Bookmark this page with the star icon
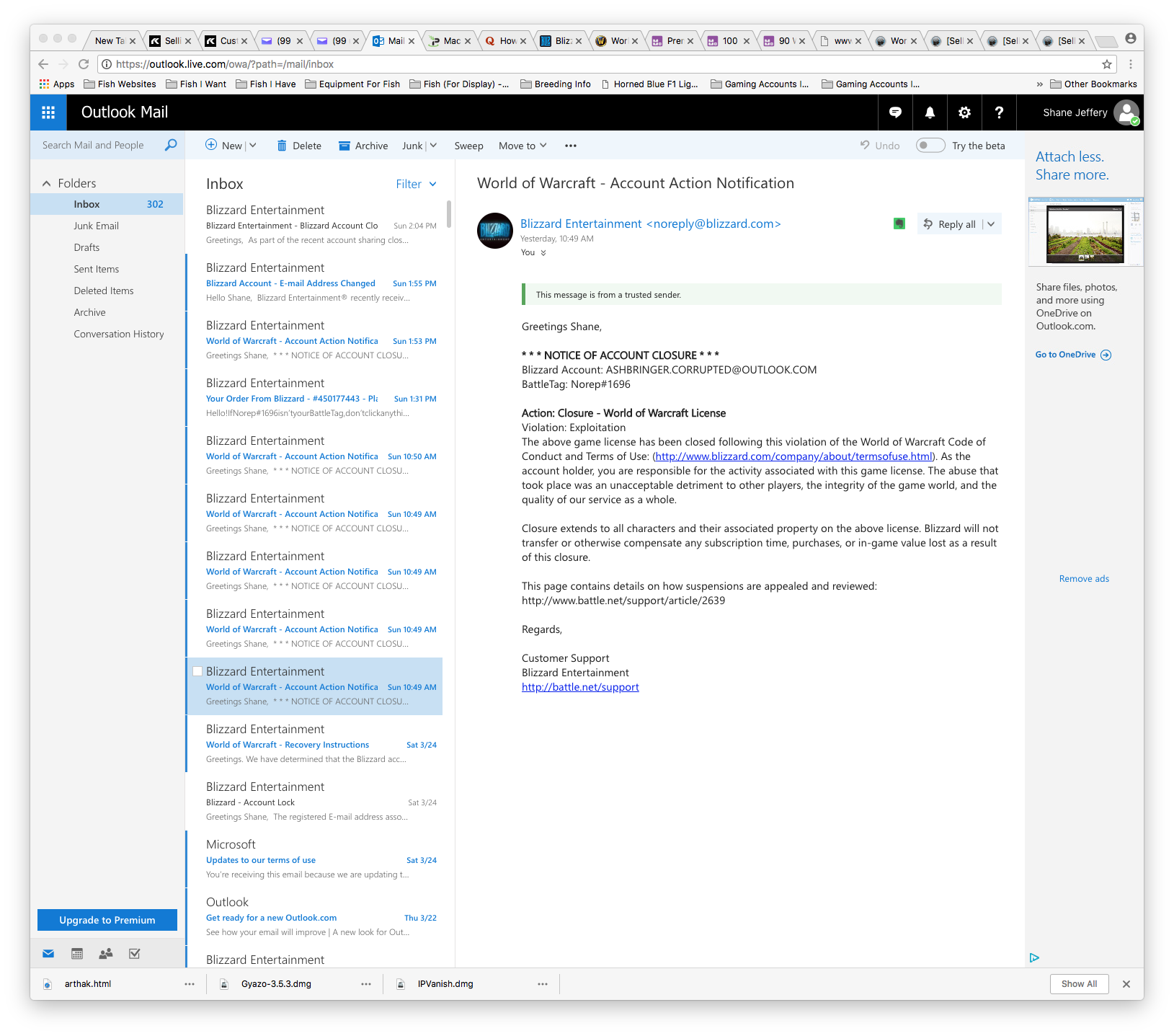The image size is (1174, 1036). point(1107,64)
